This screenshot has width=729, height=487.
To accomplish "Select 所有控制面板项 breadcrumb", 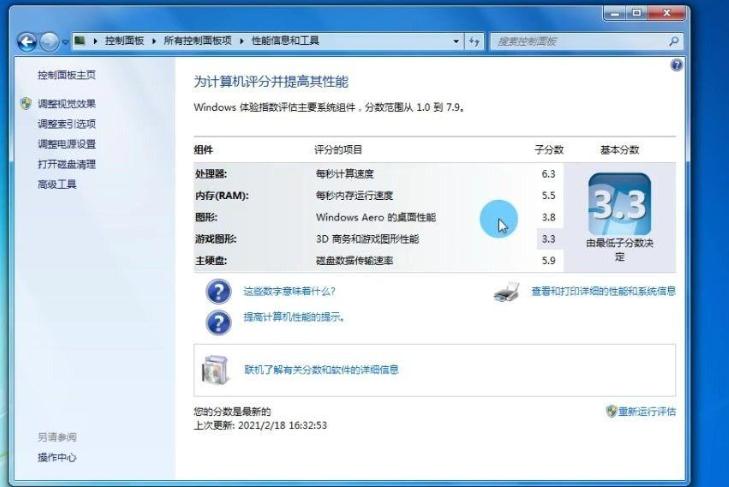I will 198,41.
